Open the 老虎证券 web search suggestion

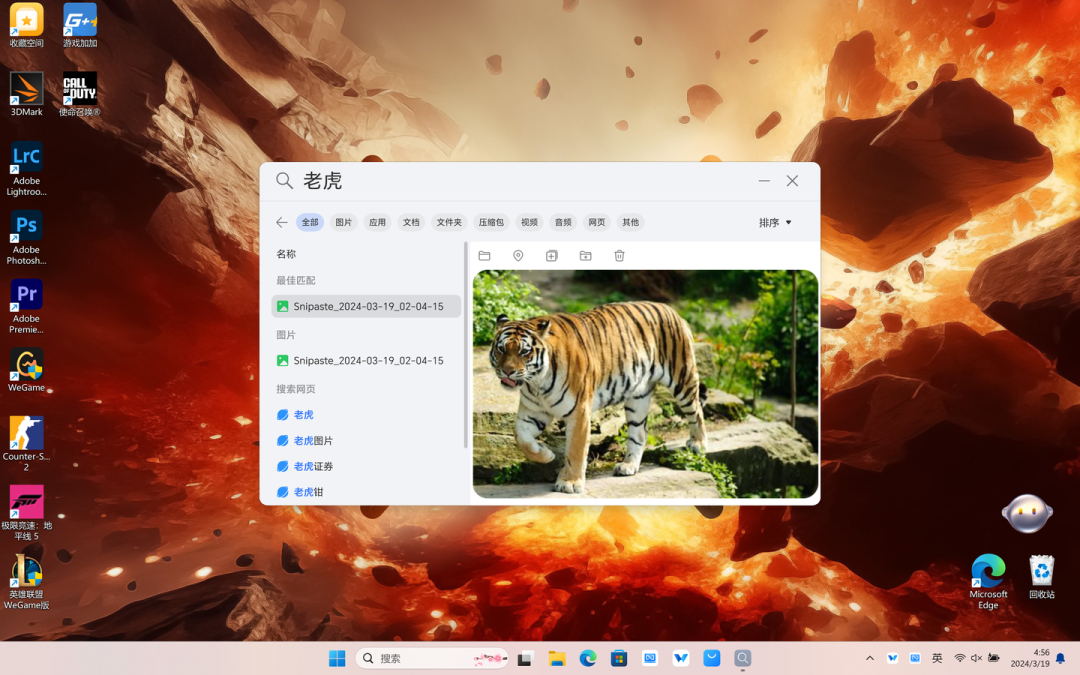tap(313, 466)
